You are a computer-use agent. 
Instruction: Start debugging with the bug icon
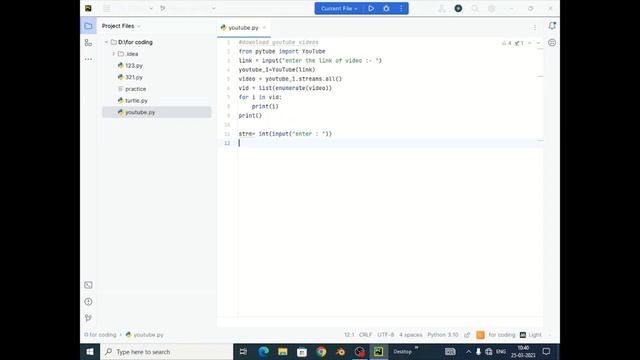(x=386, y=8)
